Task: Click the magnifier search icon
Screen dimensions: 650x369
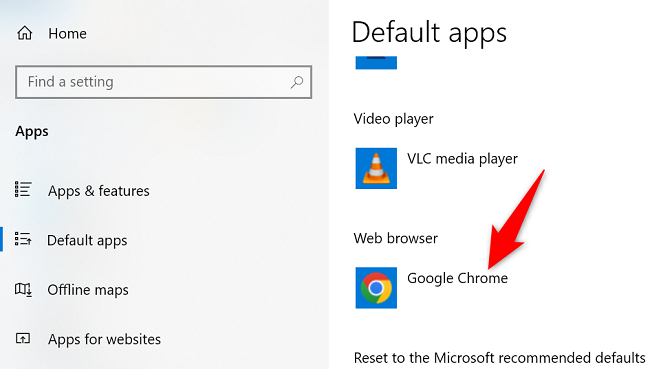Action: pyautogui.click(x=297, y=82)
